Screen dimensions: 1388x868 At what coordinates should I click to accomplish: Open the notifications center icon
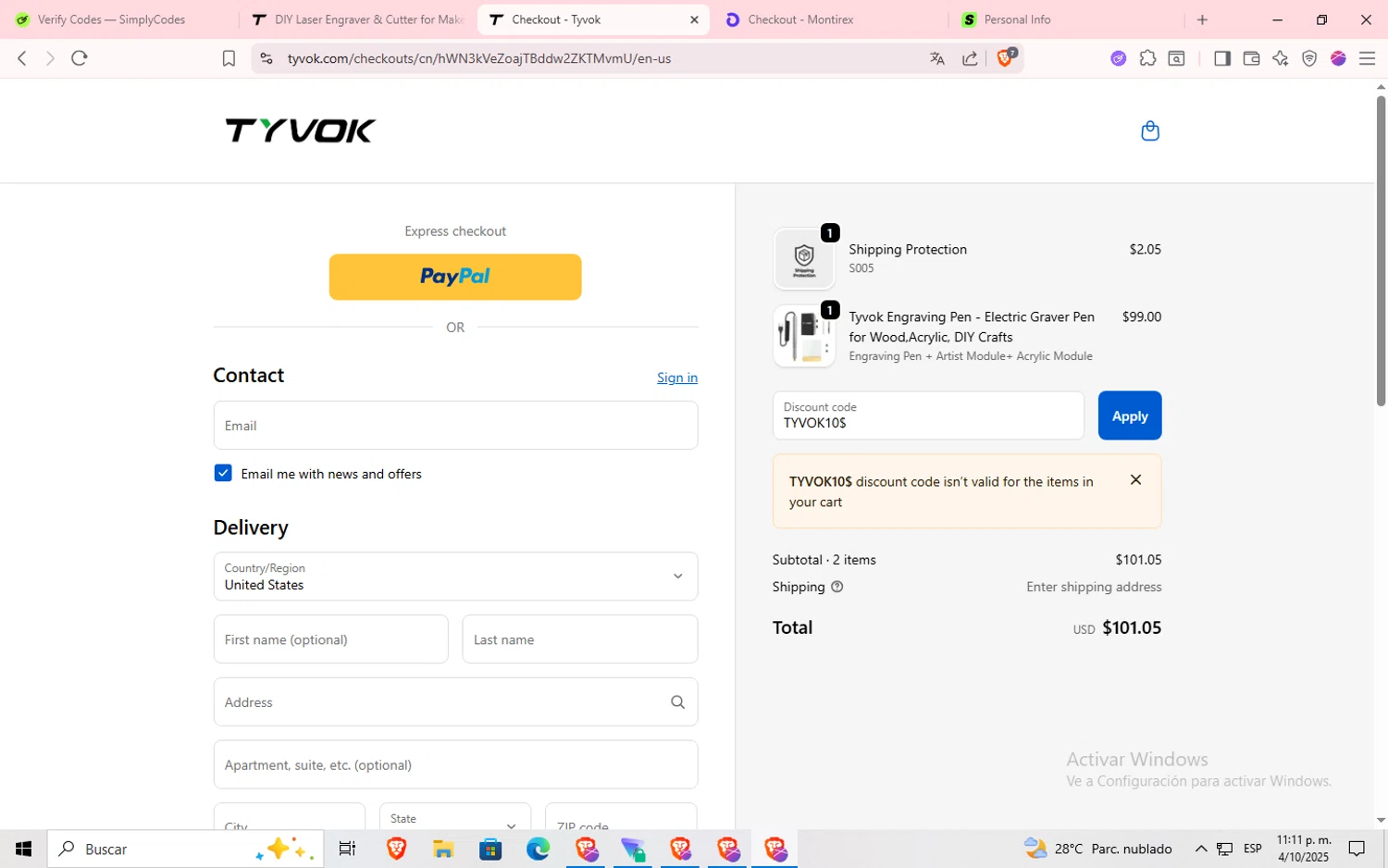tap(1357, 849)
